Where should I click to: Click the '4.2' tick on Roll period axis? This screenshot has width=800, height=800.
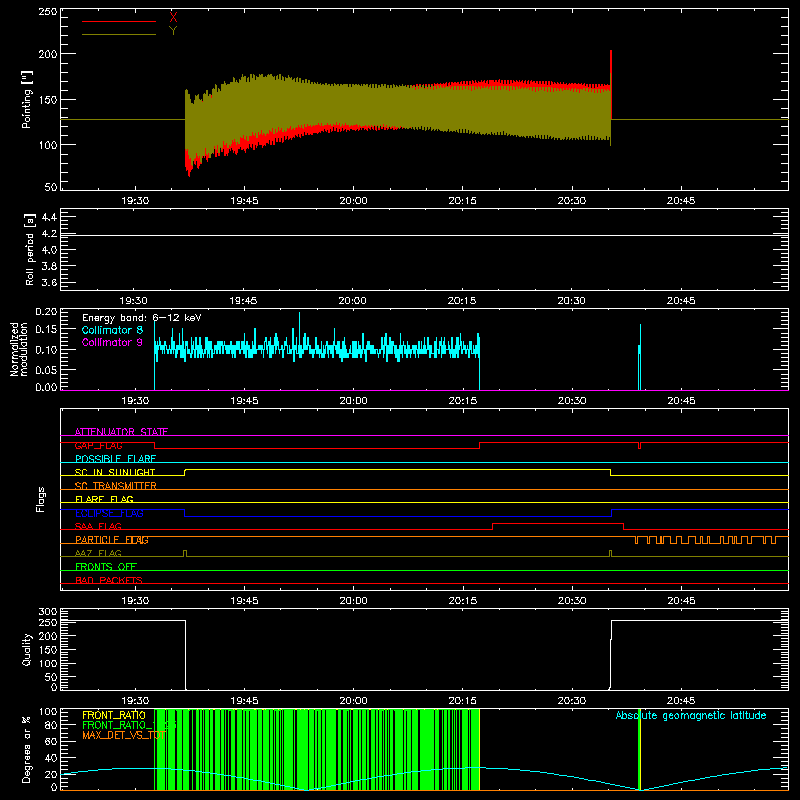pos(49,234)
